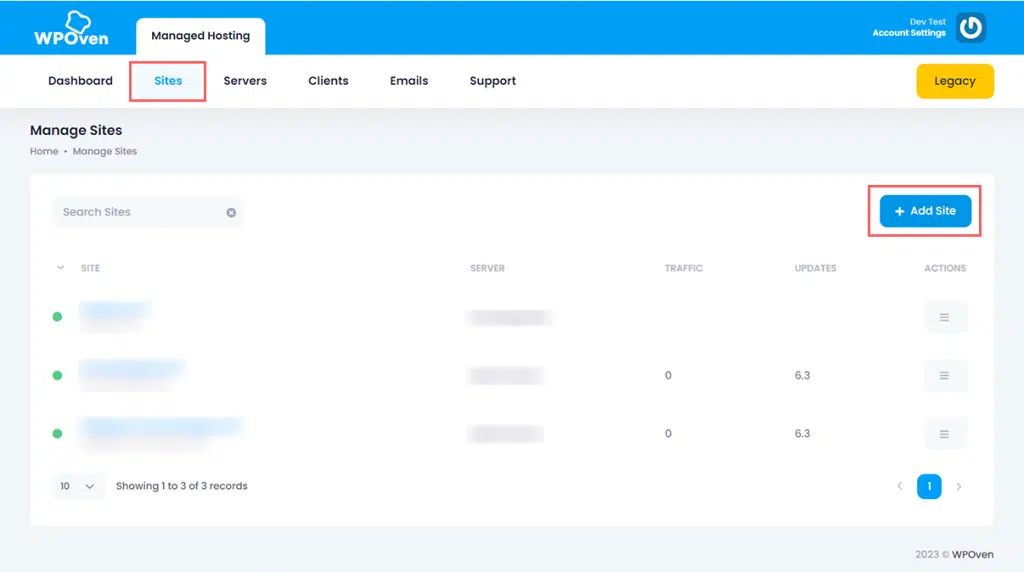The image size is (1024, 572).
Task: Open the records-per-page dropdown showing 10
Action: 78,486
